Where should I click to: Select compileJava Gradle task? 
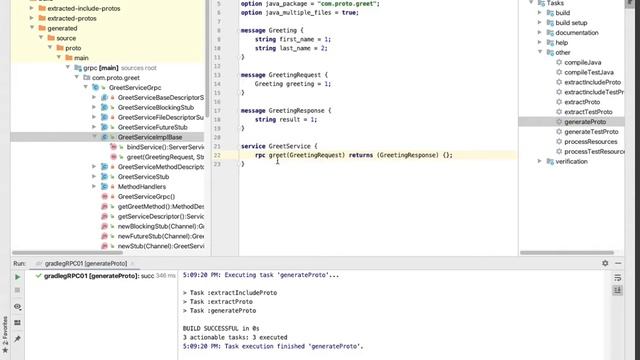tap(582, 62)
